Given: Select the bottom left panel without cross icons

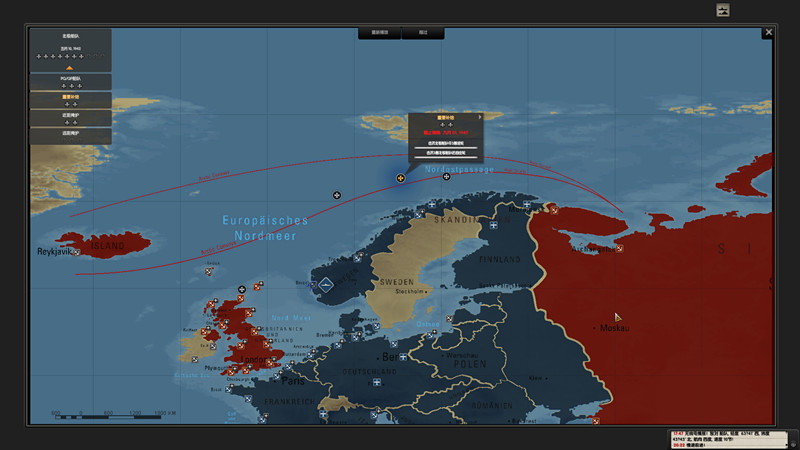Looking at the screenshot, I should point(70,136).
